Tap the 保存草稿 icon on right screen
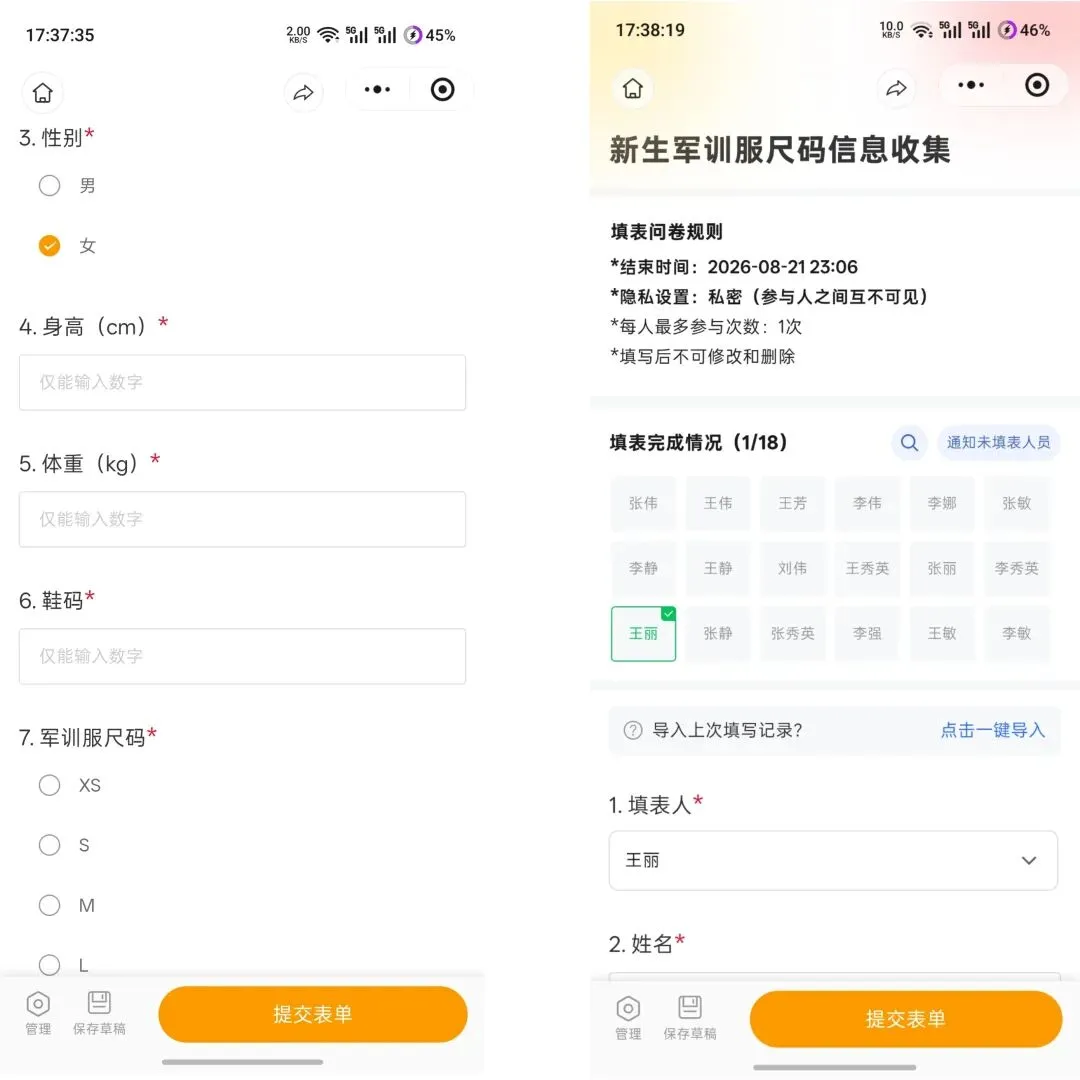Screen dimensions: 1080x1080 tap(689, 1017)
